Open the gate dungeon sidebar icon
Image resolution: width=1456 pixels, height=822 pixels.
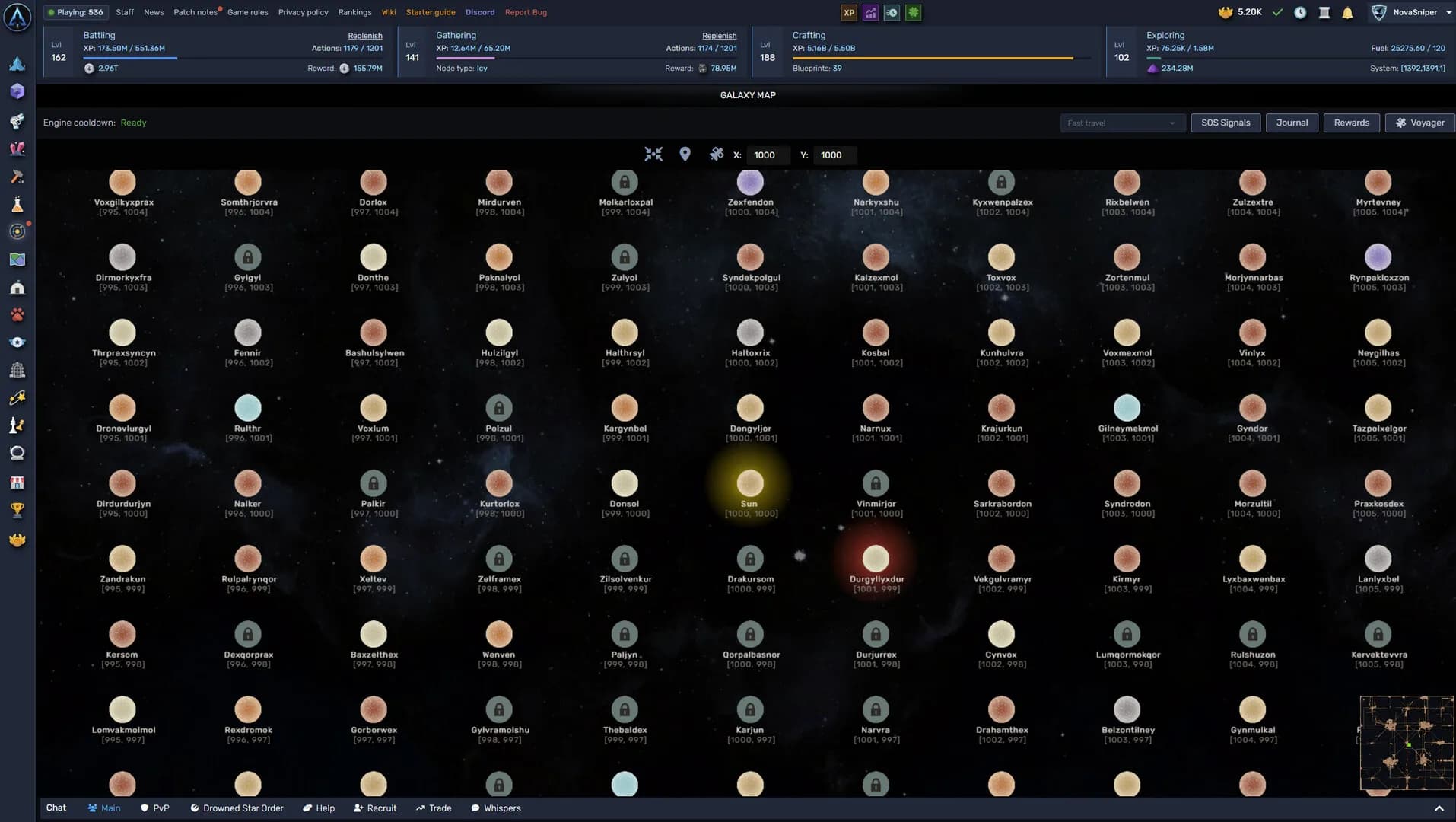[x=17, y=370]
